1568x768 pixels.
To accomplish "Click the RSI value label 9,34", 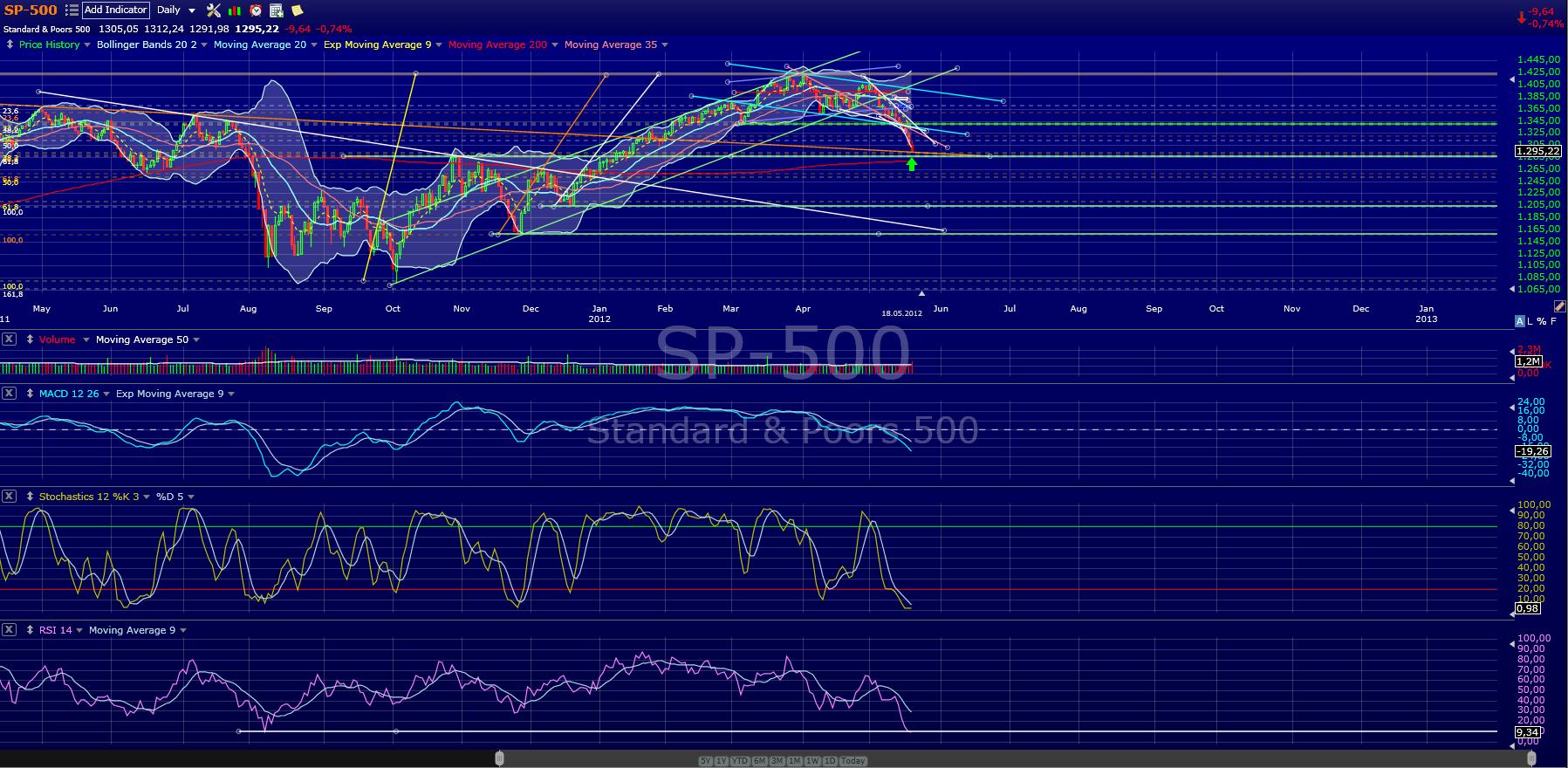I will point(1528,732).
